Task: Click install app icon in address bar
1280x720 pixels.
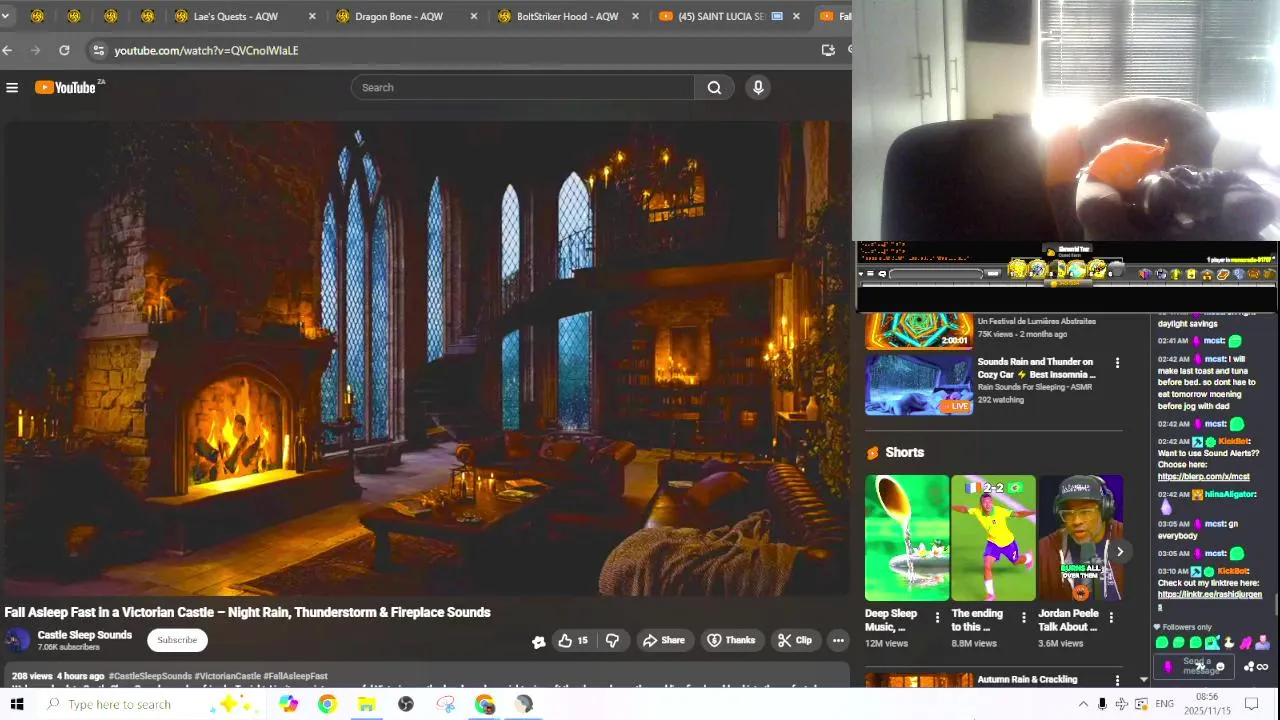Action: [x=828, y=50]
